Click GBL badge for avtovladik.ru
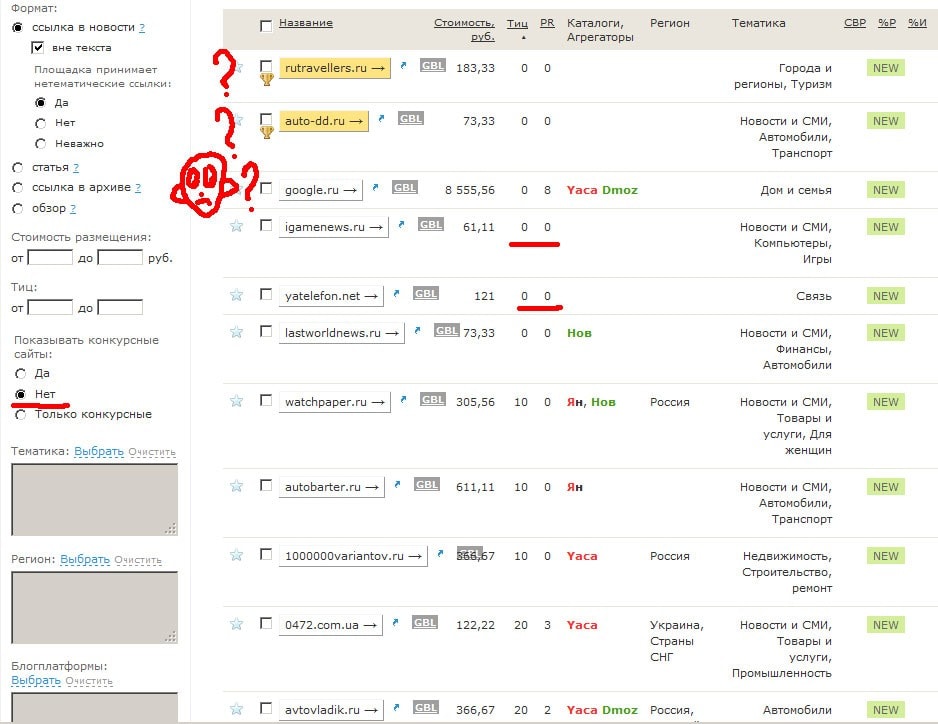The image size is (938, 724). pyautogui.click(x=425, y=707)
